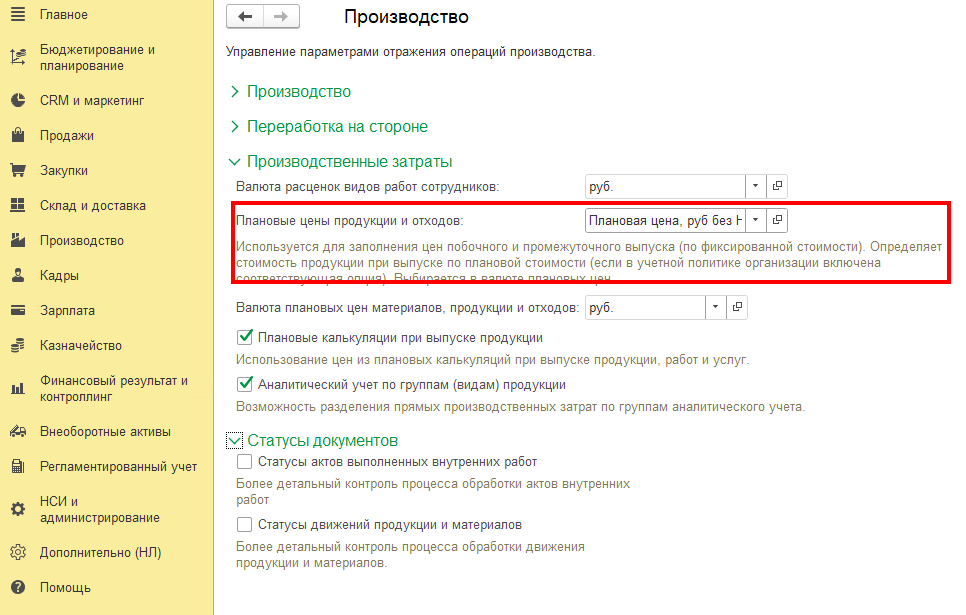Click the Казначейство coins icon
The height and width of the screenshot is (615, 966).
tap(18, 345)
